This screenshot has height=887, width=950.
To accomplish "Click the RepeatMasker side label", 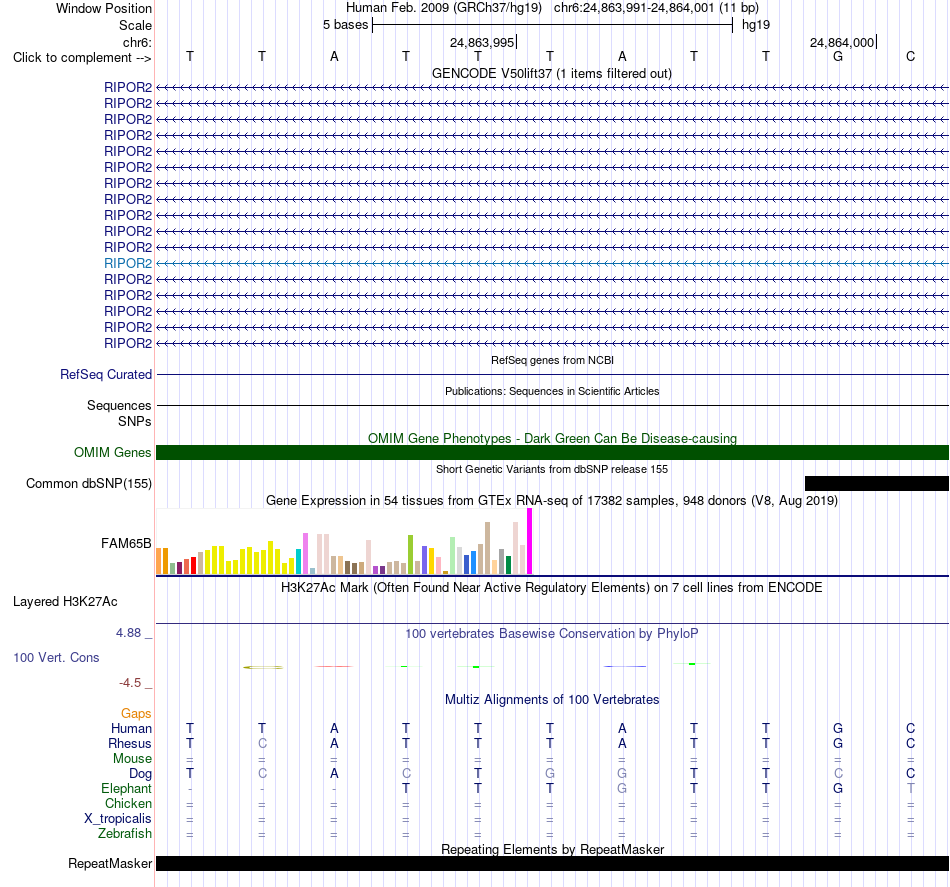I will click(110, 863).
